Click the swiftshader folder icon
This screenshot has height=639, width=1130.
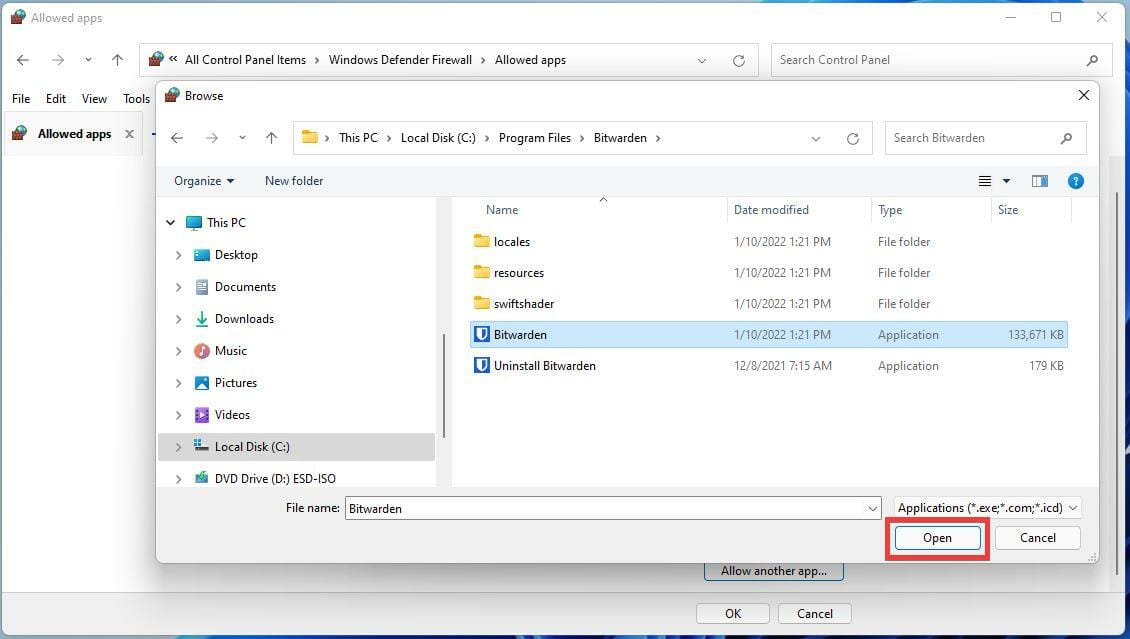(481, 303)
